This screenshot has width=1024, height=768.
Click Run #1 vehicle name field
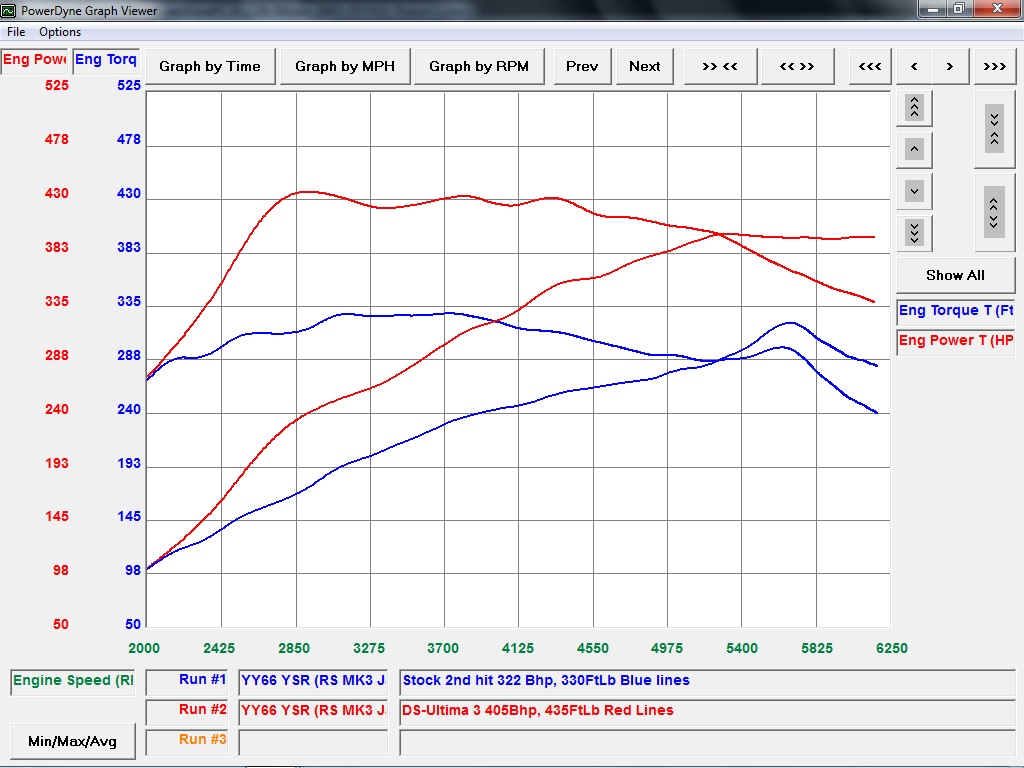pyautogui.click(x=313, y=682)
